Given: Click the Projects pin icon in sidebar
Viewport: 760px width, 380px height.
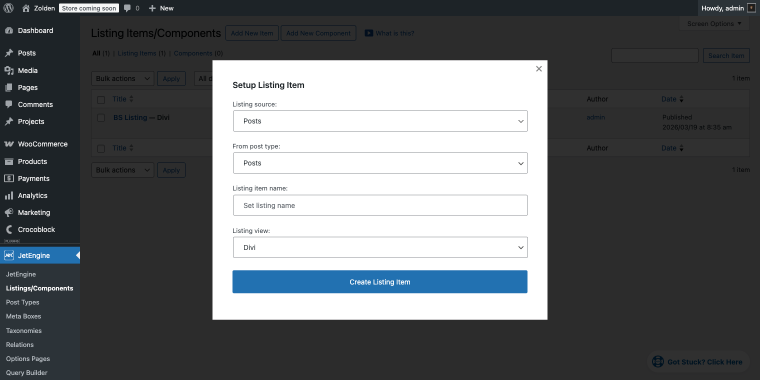Looking at the screenshot, I should [x=9, y=121].
